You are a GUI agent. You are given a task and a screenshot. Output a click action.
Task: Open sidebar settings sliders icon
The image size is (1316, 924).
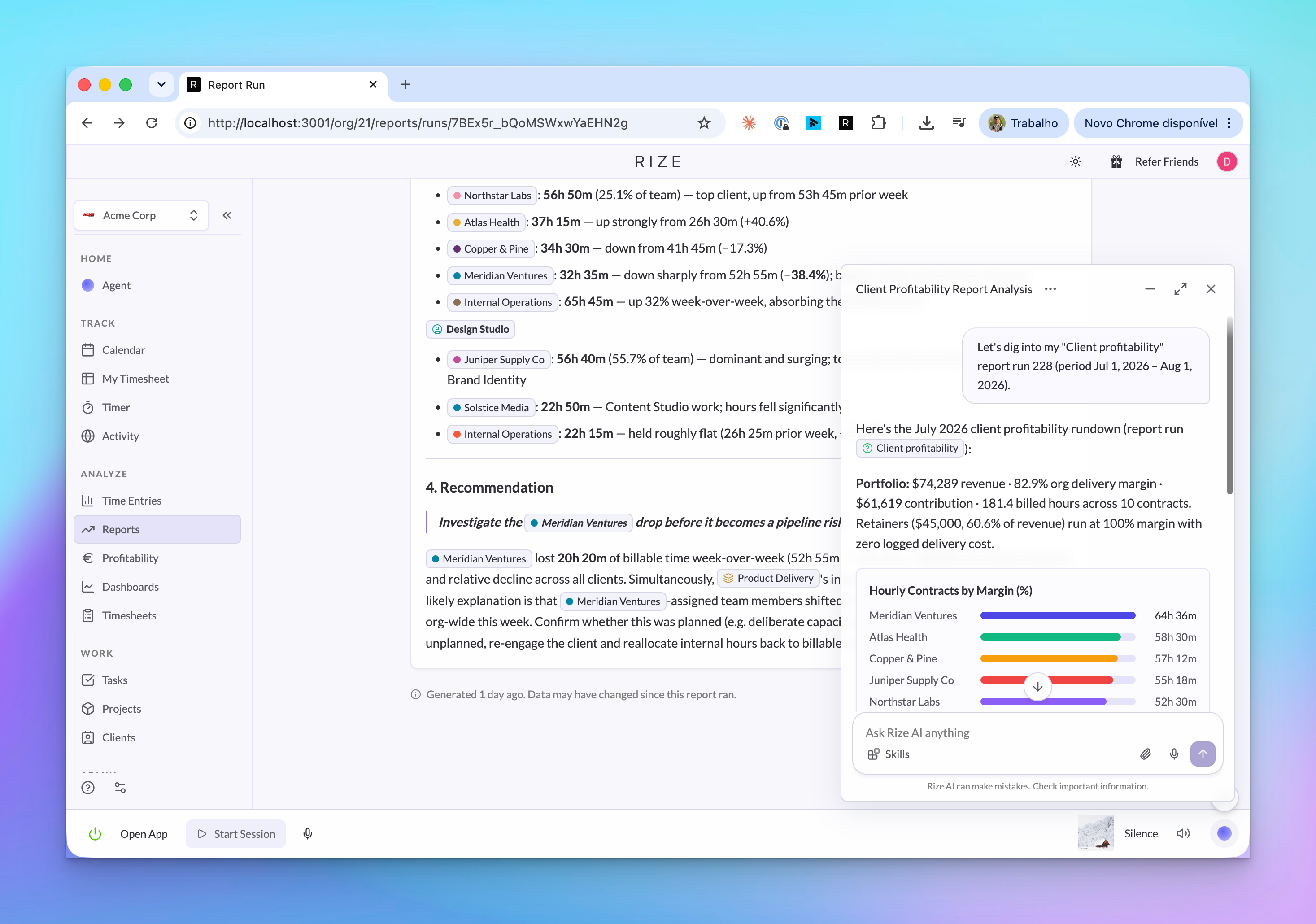[x=120, y=788]
